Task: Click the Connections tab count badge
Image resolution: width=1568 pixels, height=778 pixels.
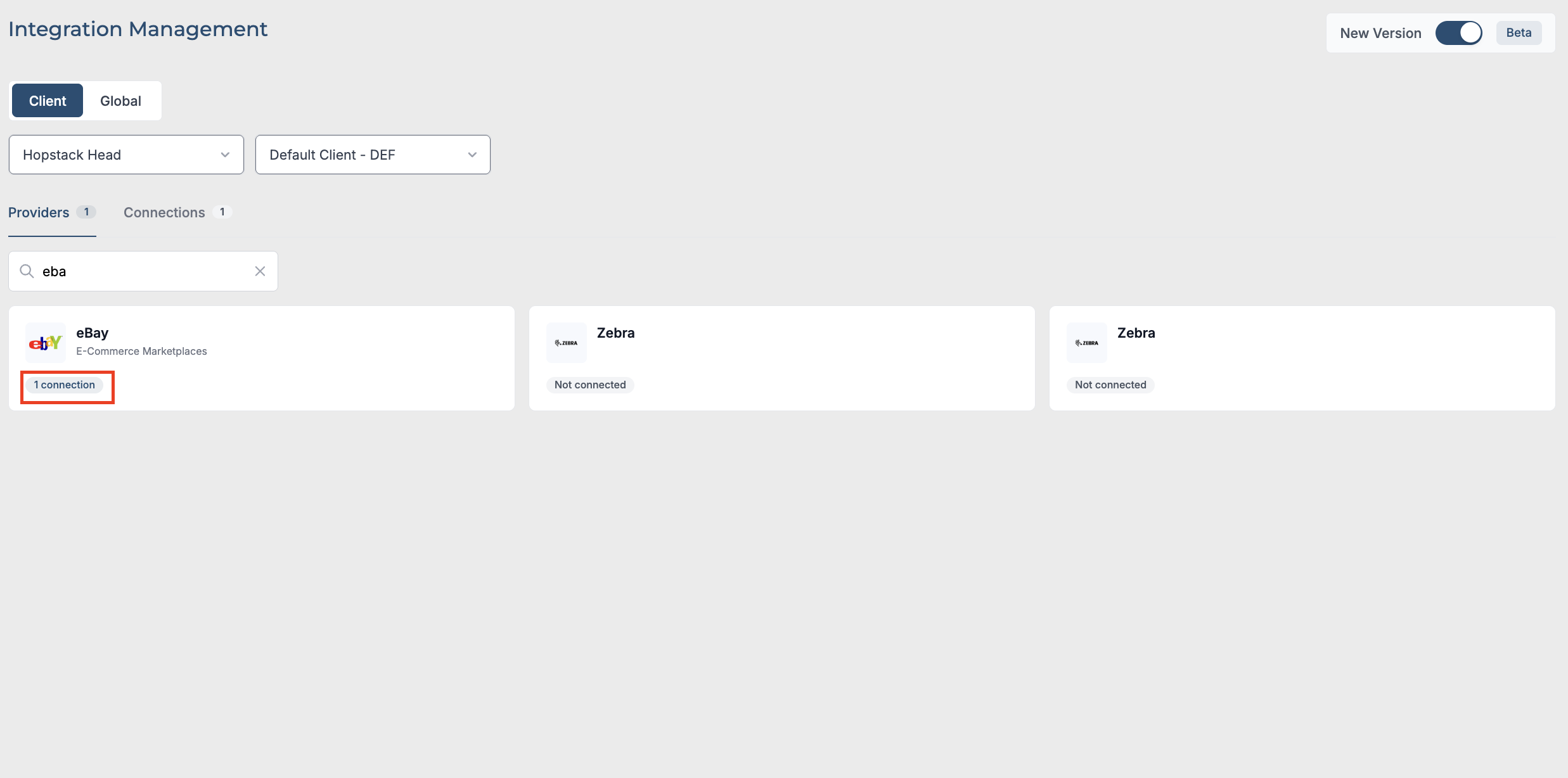Action: click(x=222, y=212)
